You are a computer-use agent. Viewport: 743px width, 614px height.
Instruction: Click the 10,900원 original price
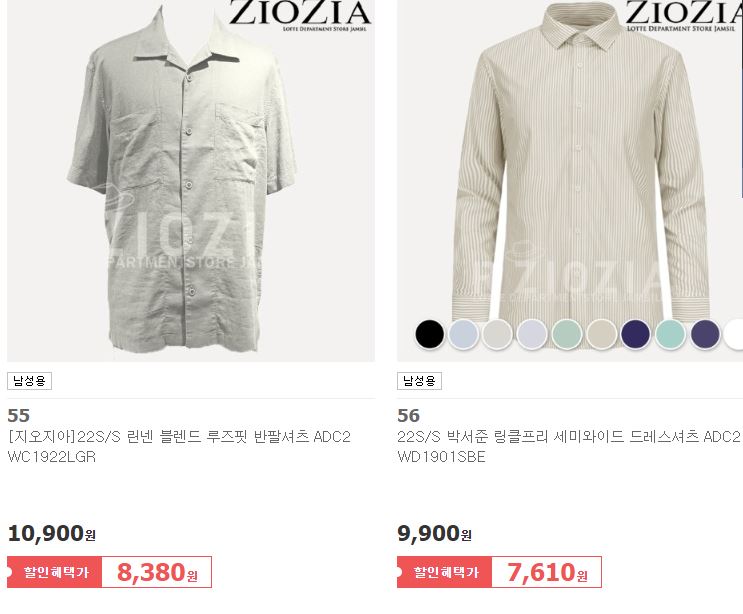52,533
